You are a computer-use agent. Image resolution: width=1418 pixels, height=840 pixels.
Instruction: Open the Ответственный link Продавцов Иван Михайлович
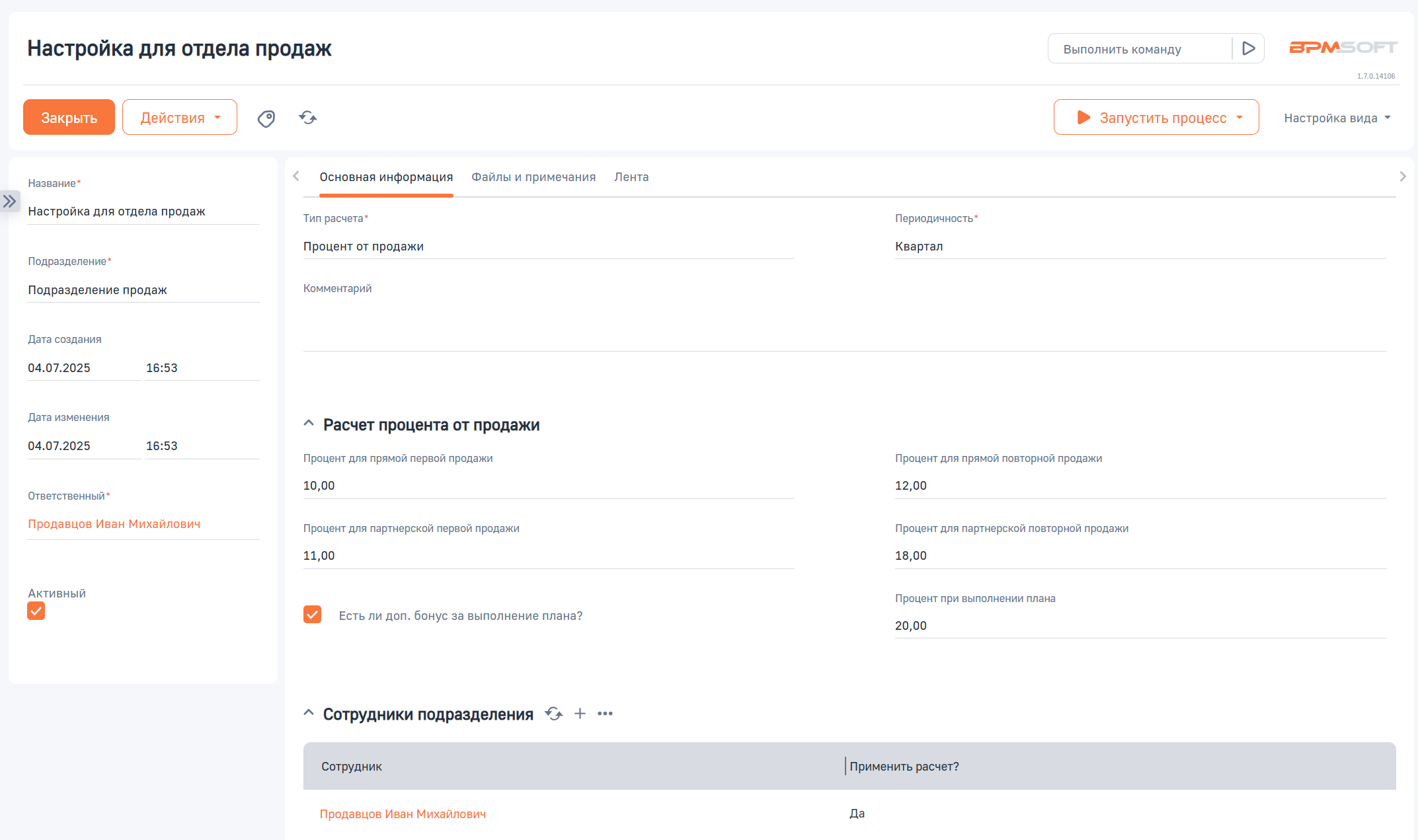(x=114, y=524)
